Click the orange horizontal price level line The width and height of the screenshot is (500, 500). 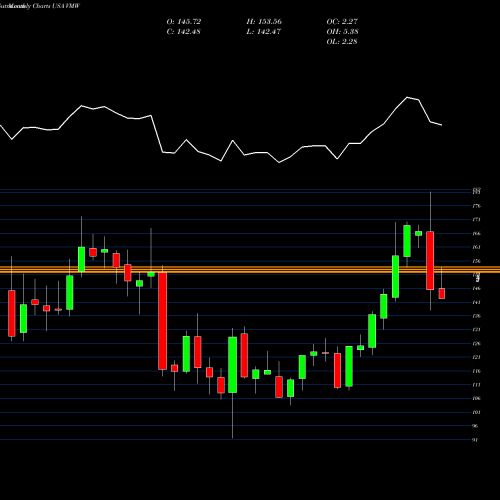pos(250,270)
